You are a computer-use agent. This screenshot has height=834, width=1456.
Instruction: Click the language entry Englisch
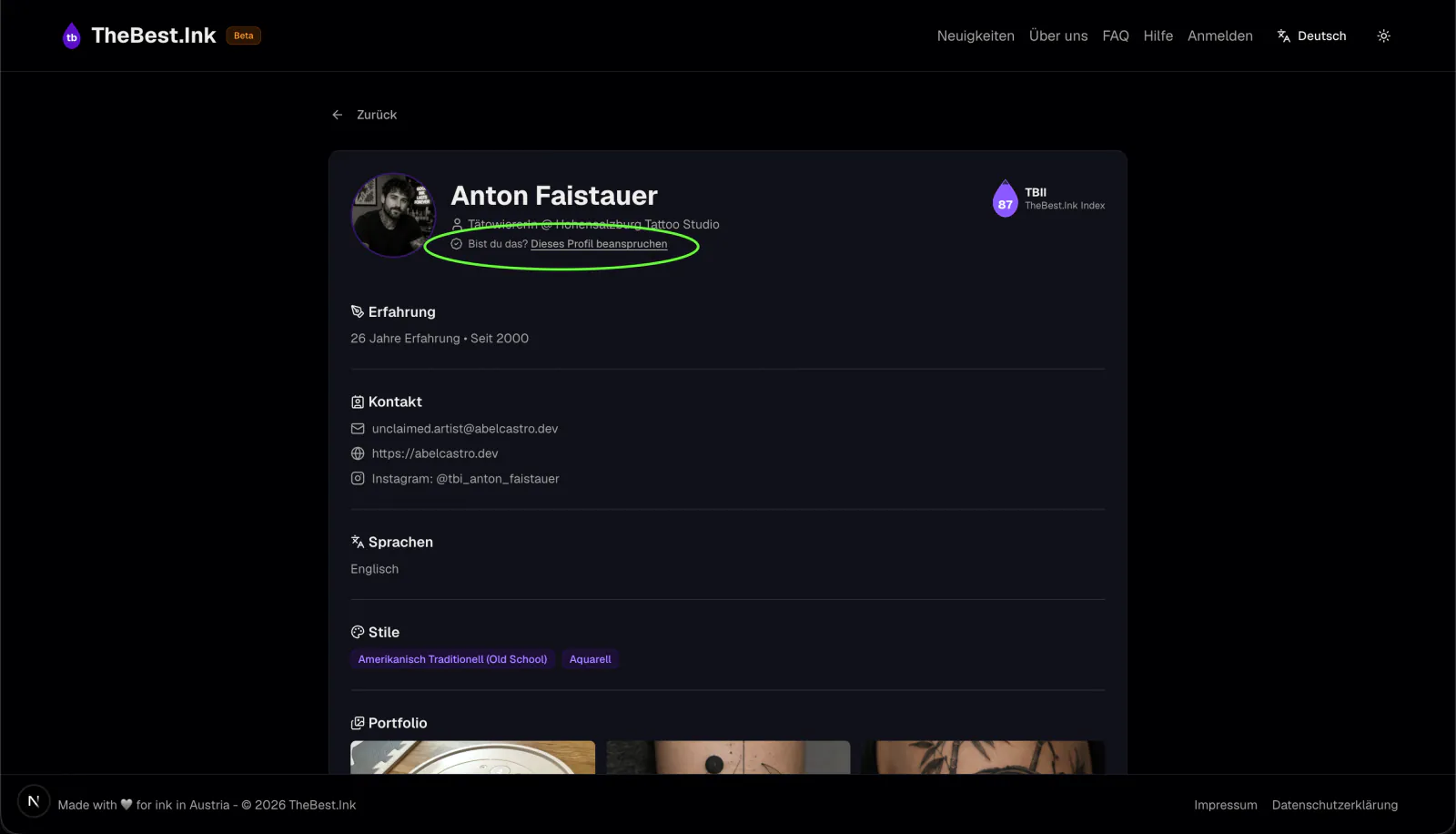click(375, 569)
